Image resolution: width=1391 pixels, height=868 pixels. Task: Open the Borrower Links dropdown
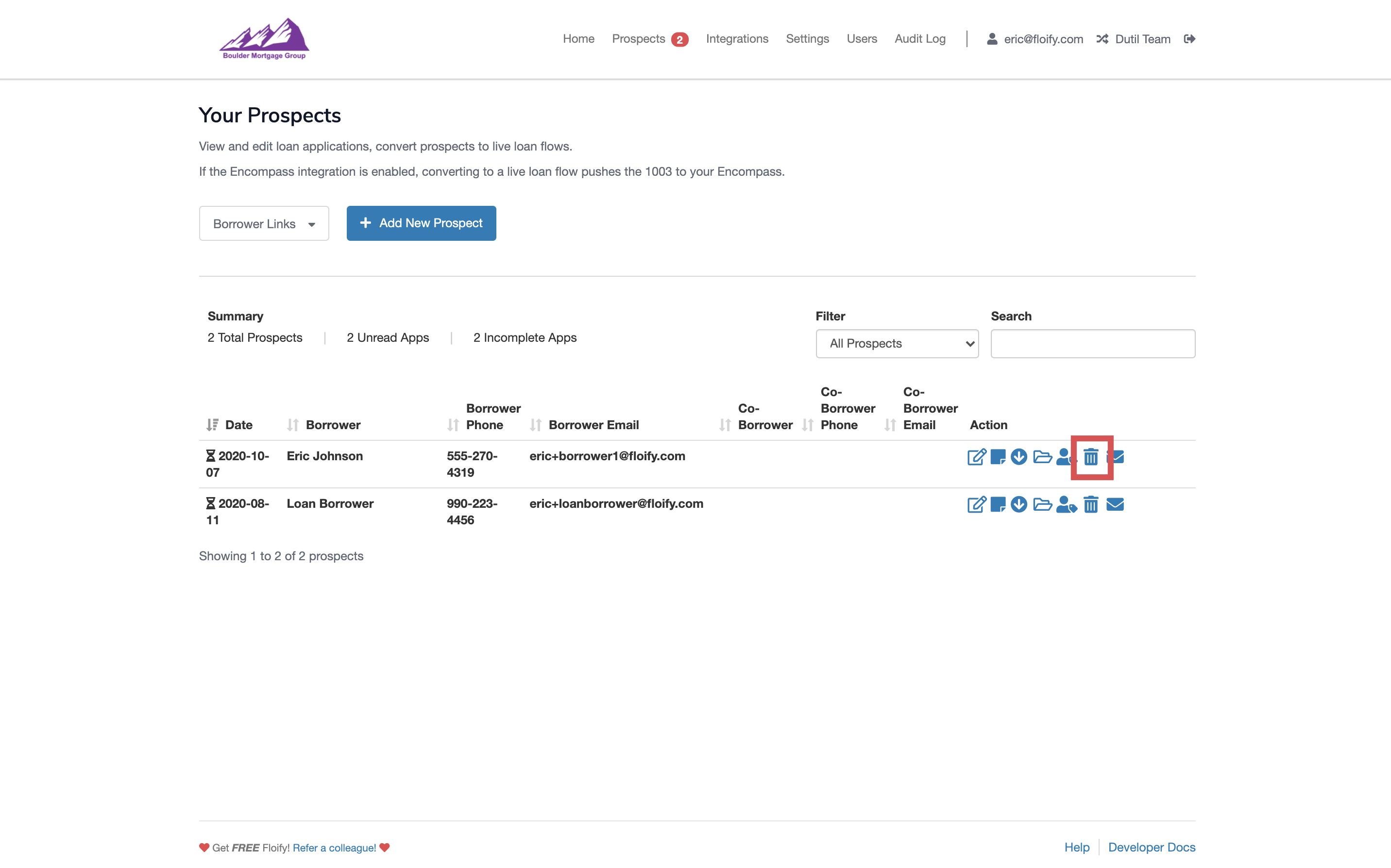tap(264, 223)
